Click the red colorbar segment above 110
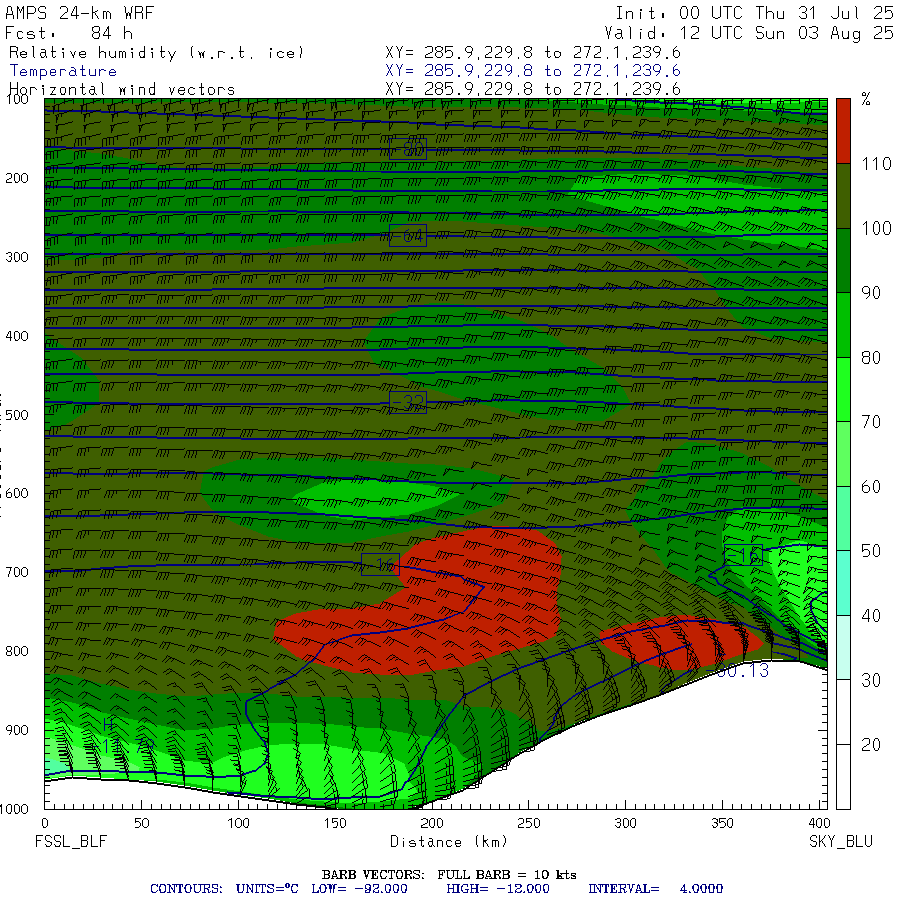This screenshot has width=900, height=900. pos(843,131)
